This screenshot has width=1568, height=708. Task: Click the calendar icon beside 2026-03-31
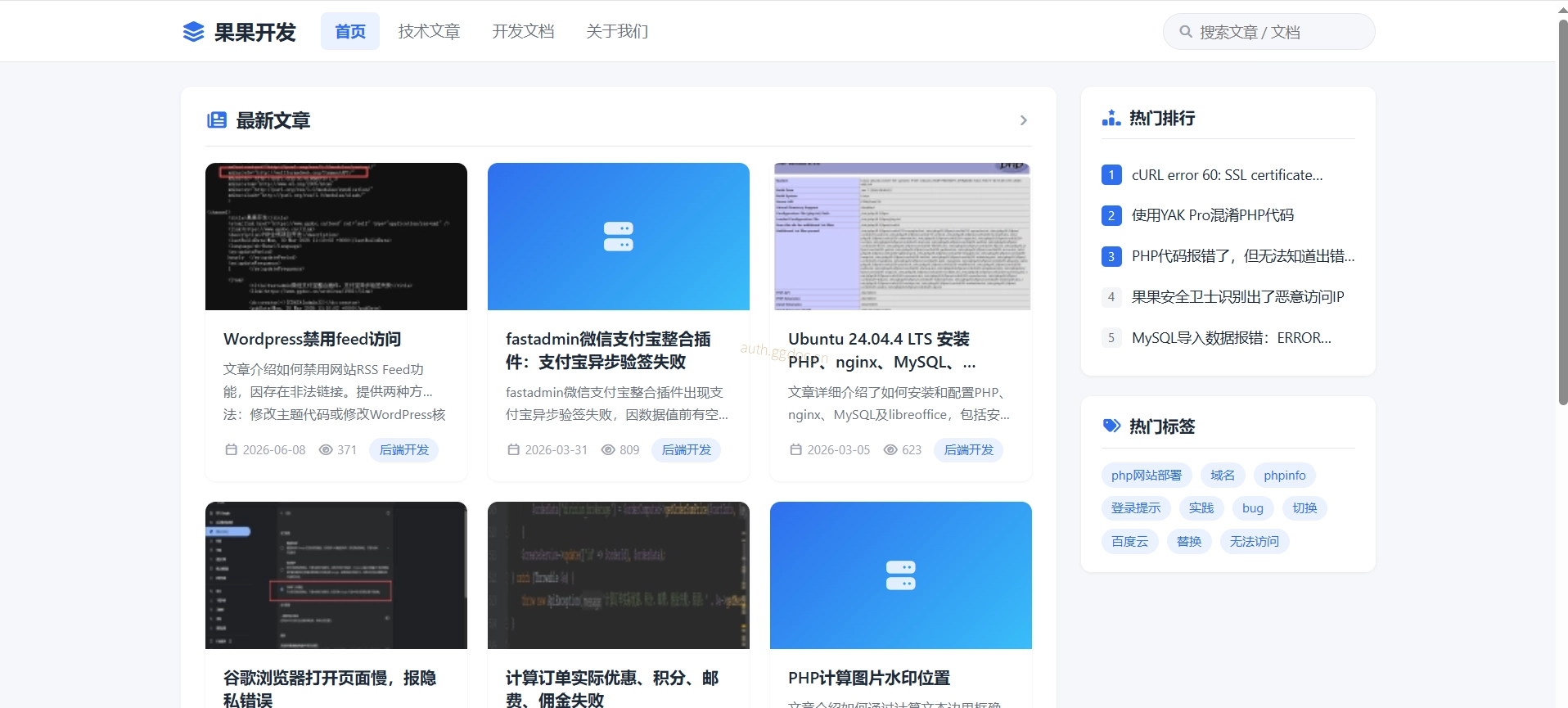pos(514,449)
